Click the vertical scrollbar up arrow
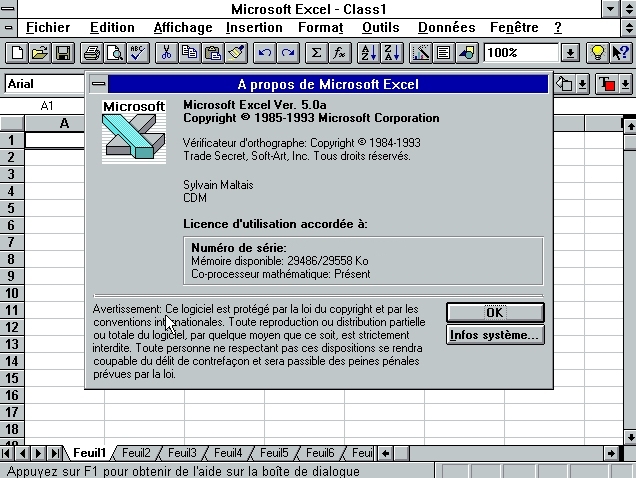 (x=630, y=127)
